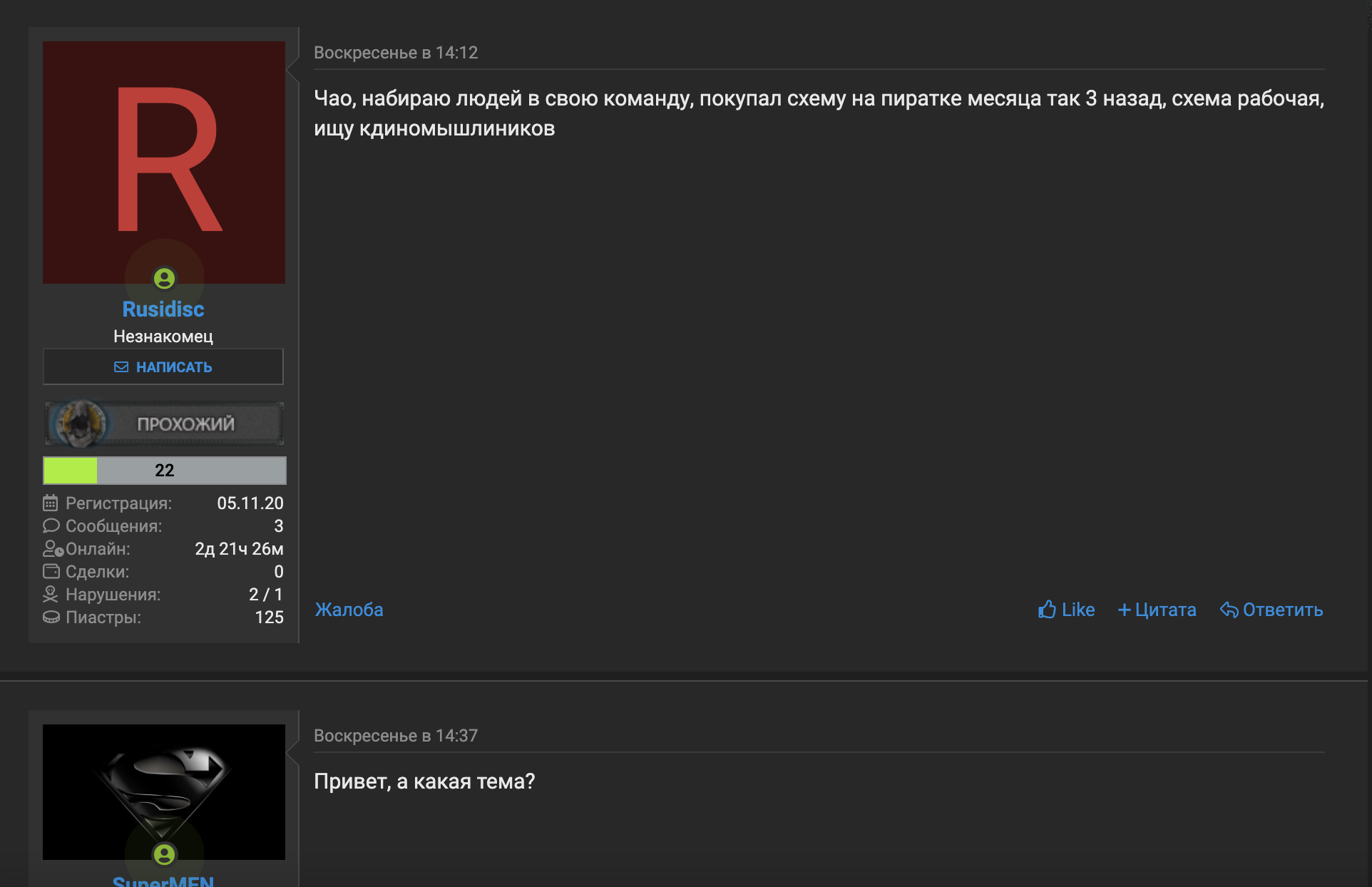The image size is (1372, 887).
Task: Click the thumbs-up Like icon
Action: coord(1047,610)
